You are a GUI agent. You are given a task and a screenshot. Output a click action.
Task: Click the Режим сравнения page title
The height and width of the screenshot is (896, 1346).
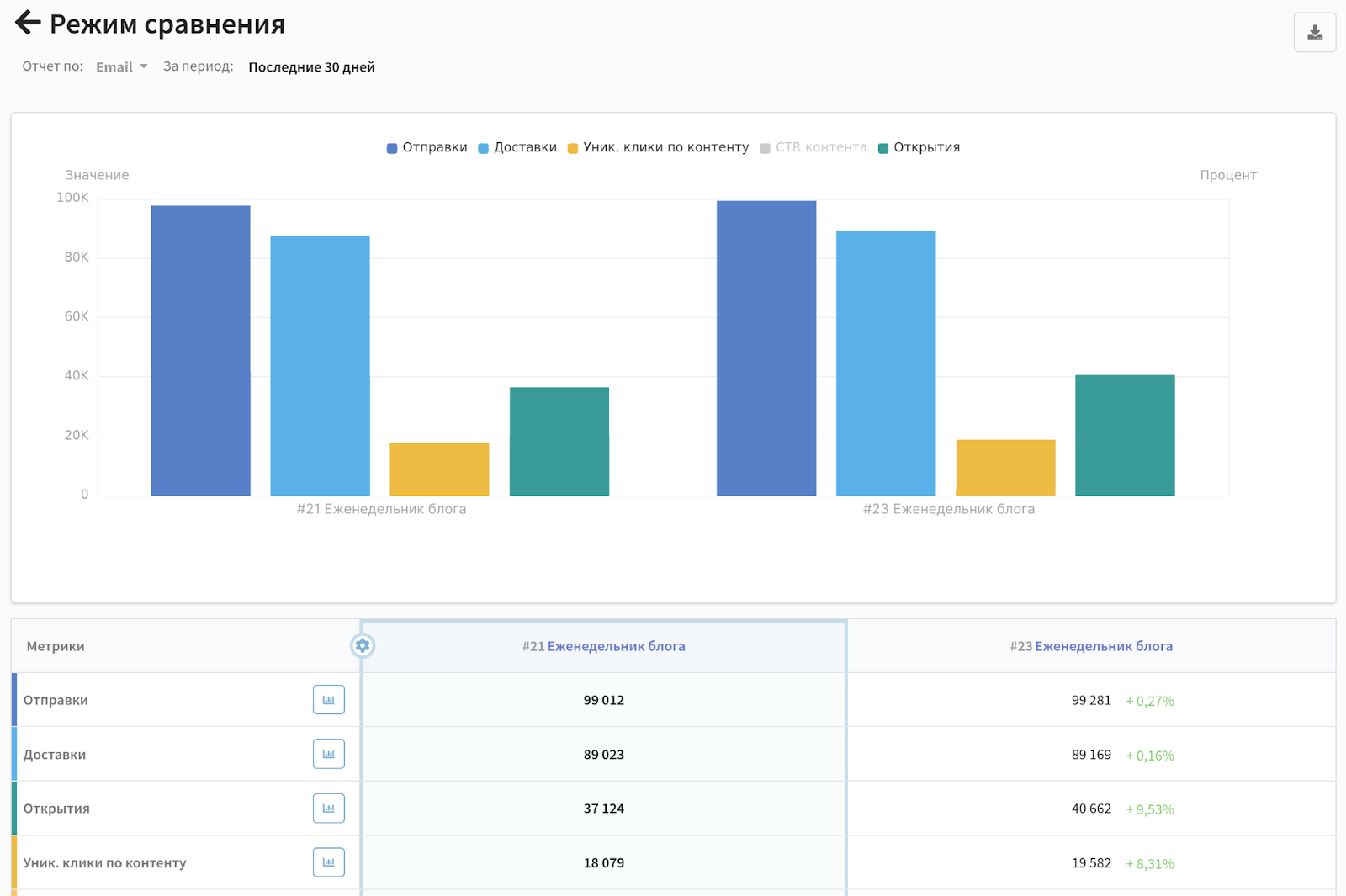click(167, 24)
